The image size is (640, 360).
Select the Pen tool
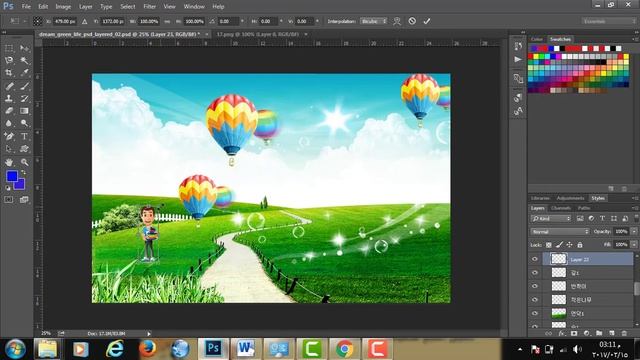pyautogui.click(x=9, y=136)
